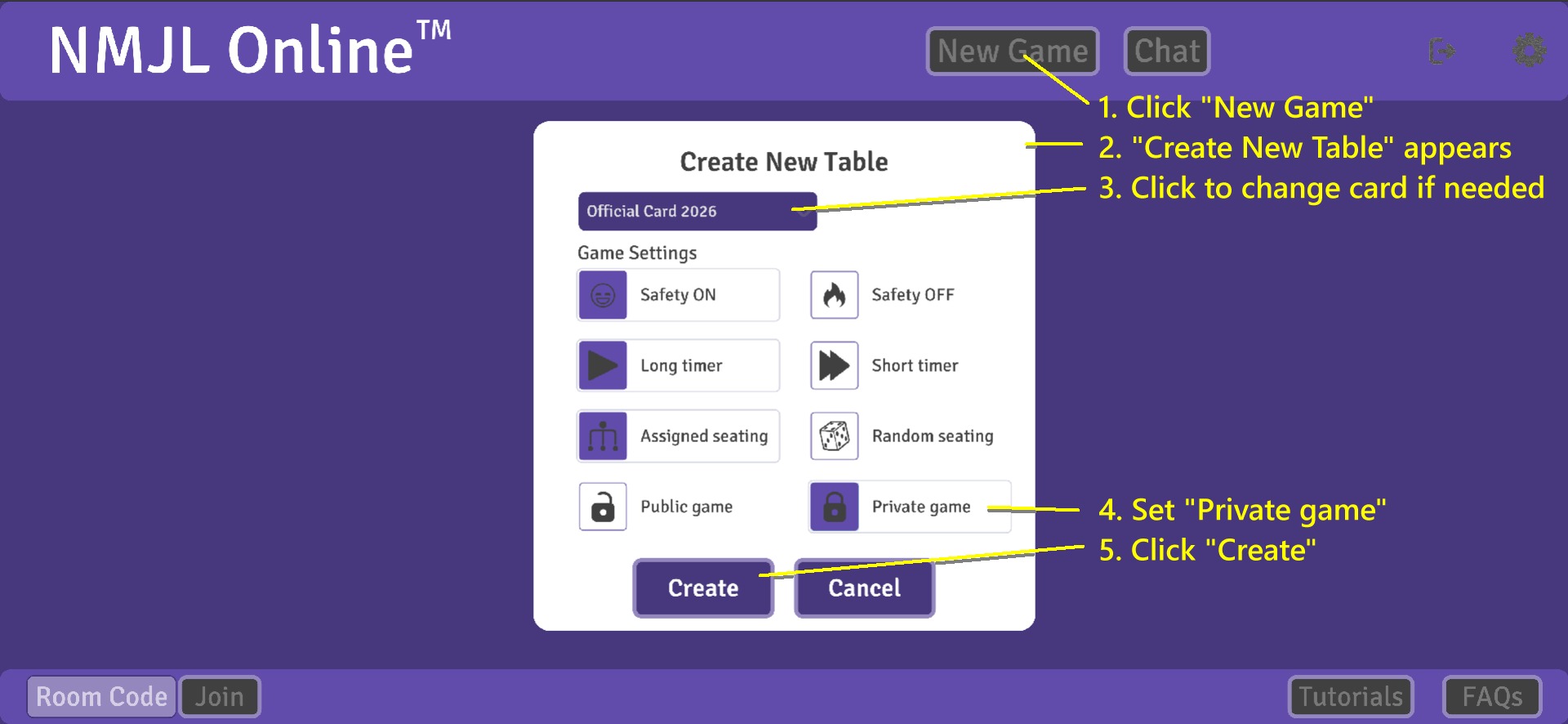This screenshot has height=724, width=1568.
Task: Click the Join button
Action: pyautogui.click(x=220, y=697)
